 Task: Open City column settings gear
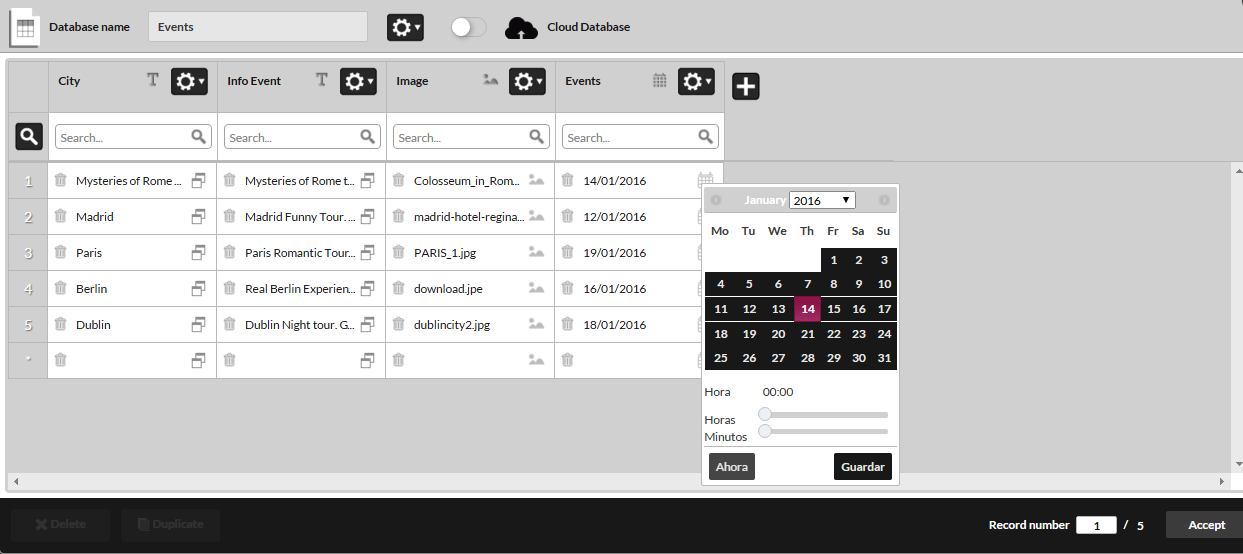[190, 81]
